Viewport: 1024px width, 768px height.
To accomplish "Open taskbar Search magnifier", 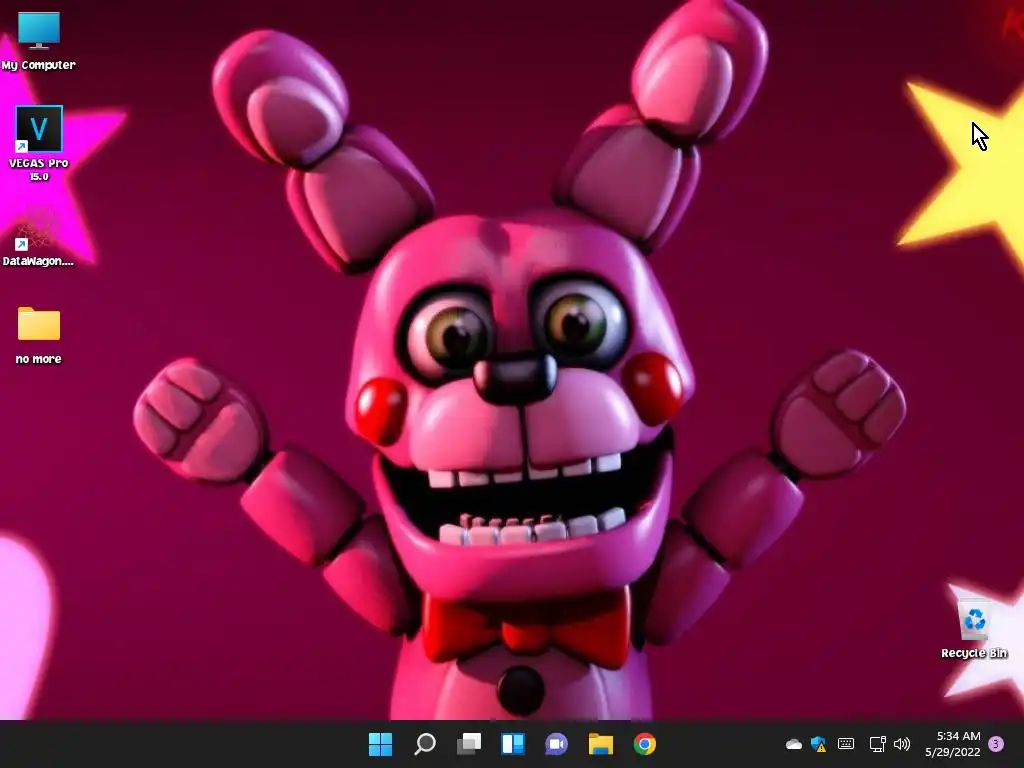I will tap(424, 744).
